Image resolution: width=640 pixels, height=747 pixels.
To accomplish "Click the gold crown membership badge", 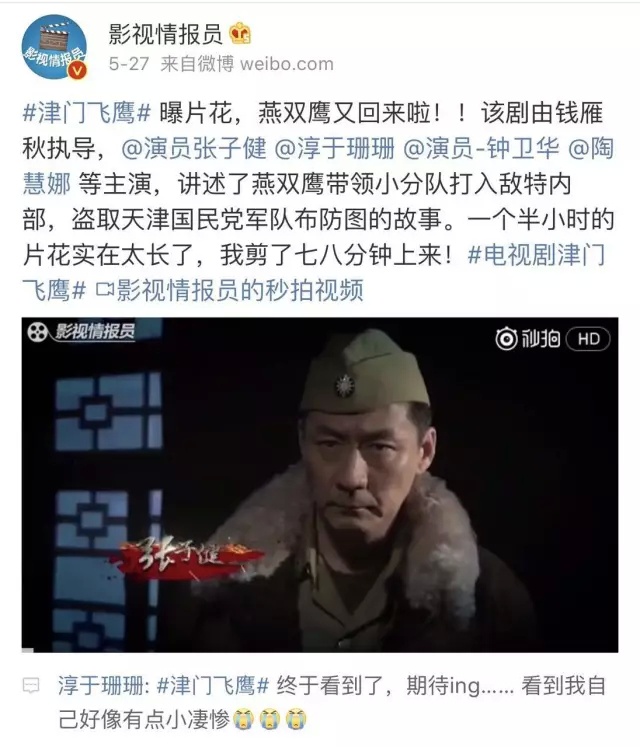I will (240, 33).
